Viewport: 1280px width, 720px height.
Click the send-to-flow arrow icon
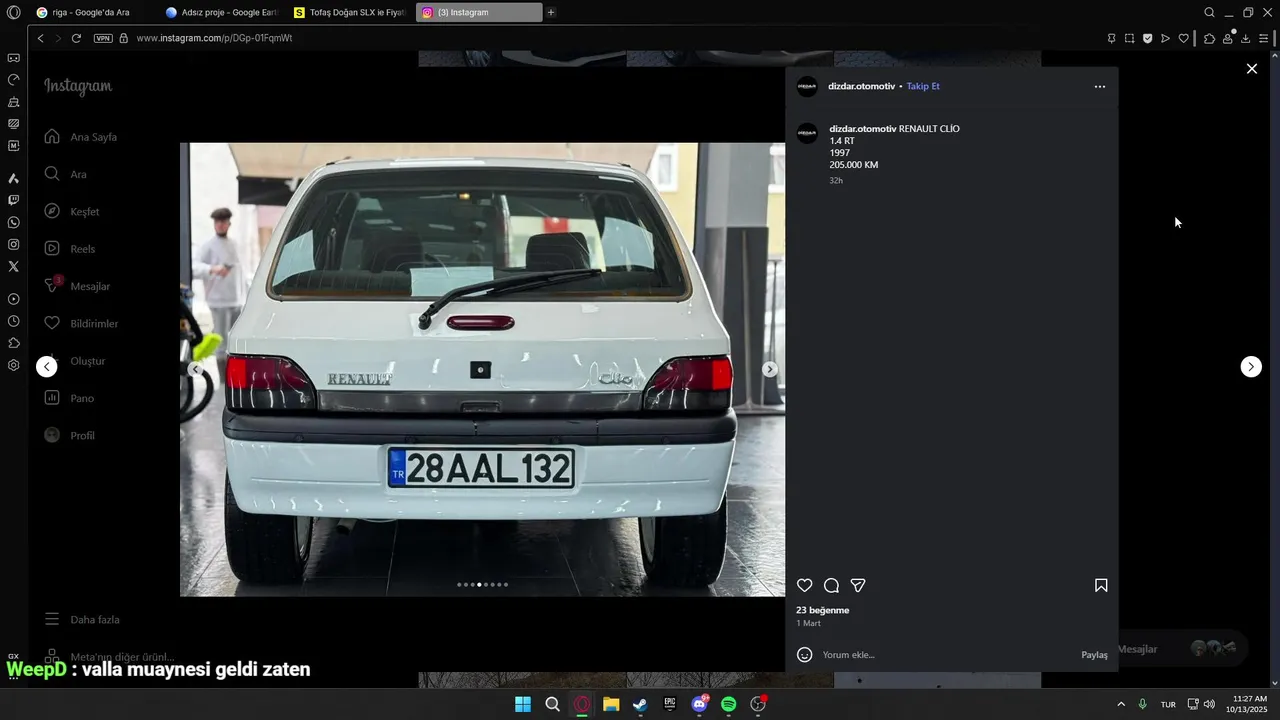click(x=1165, y=38)
